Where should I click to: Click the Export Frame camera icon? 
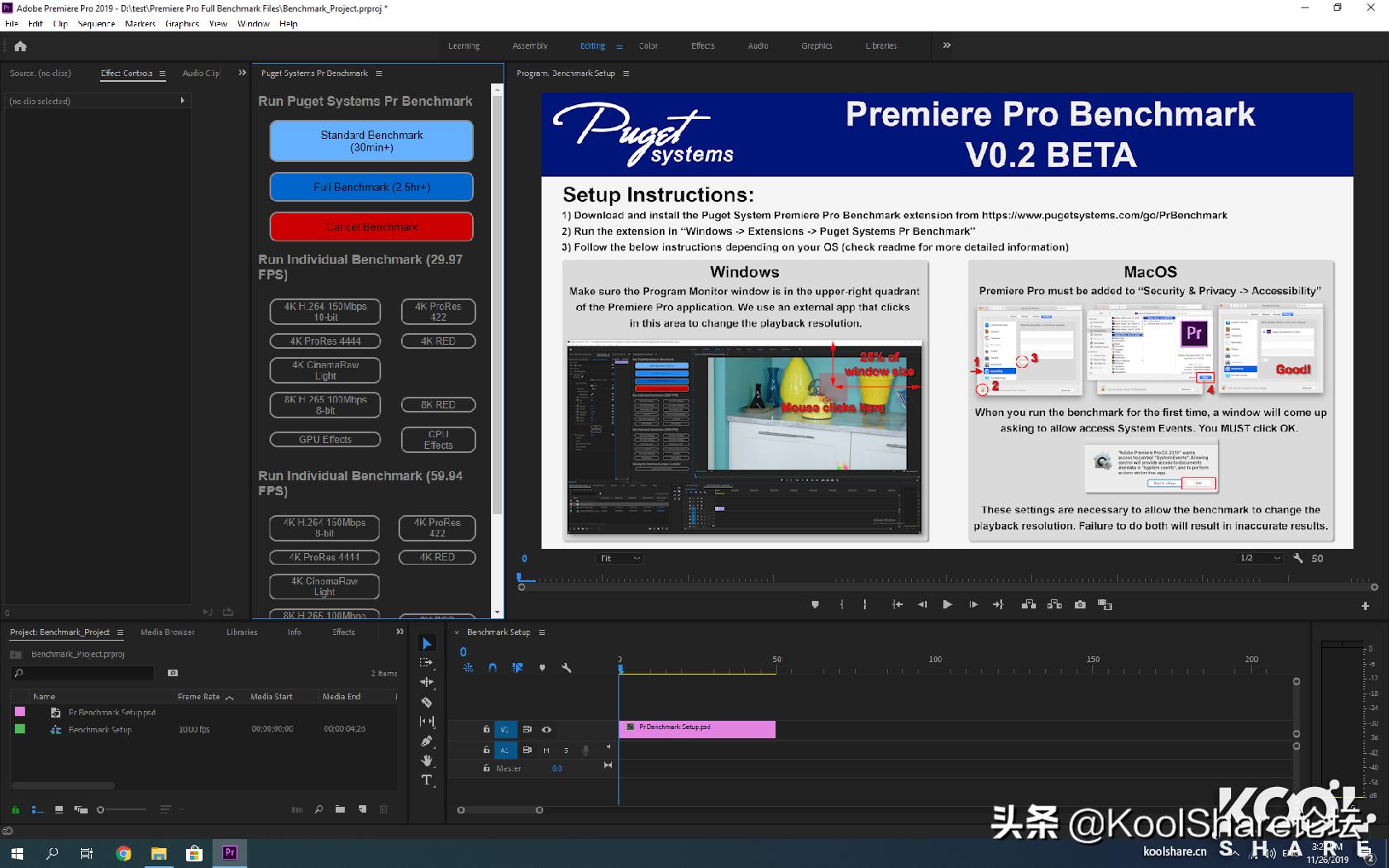pyautogui.click(x=1080, y=605)
